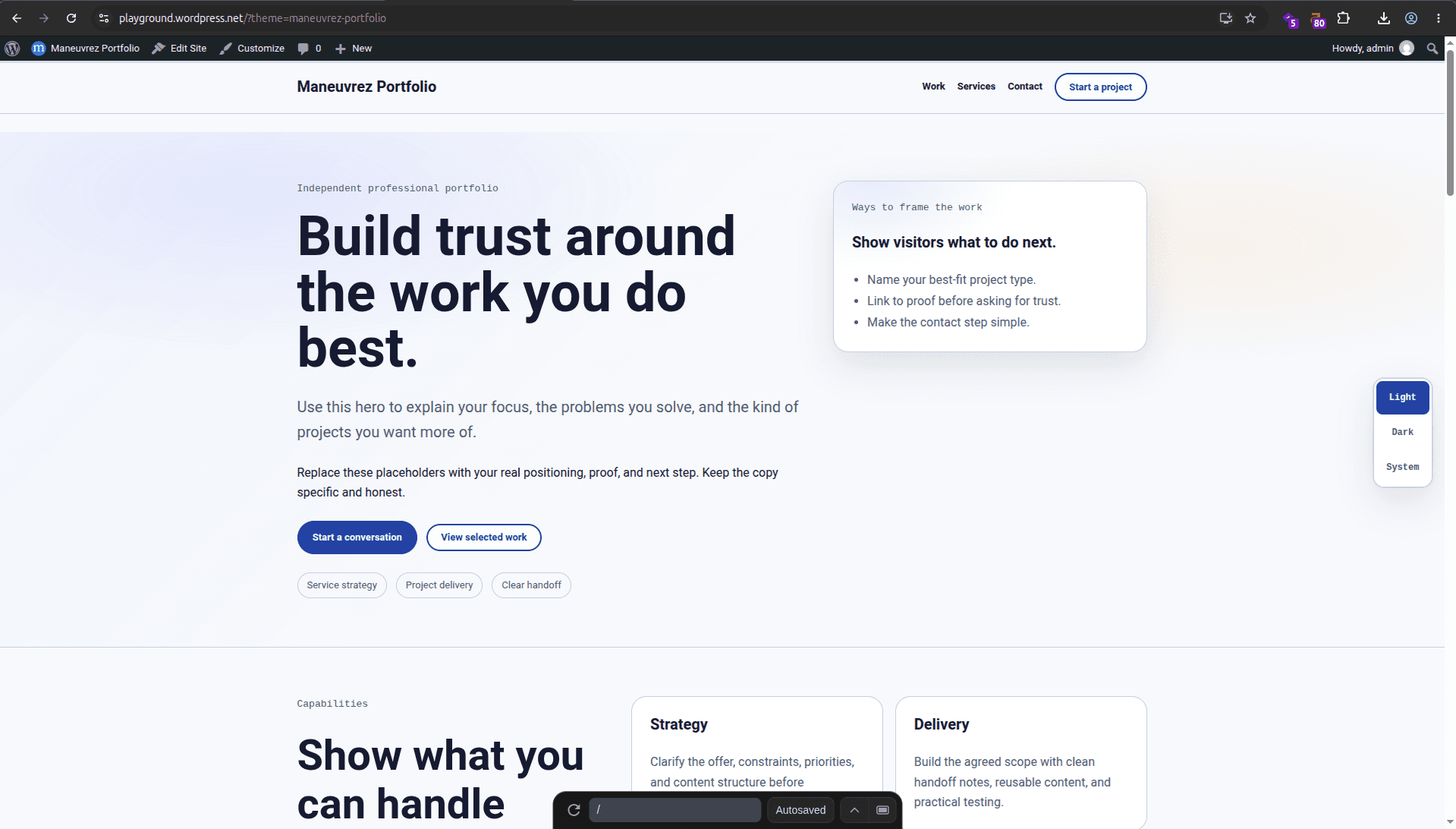Open the extension with badge 80
The height and width of the screenshot is (829, 1456).
1318,20
